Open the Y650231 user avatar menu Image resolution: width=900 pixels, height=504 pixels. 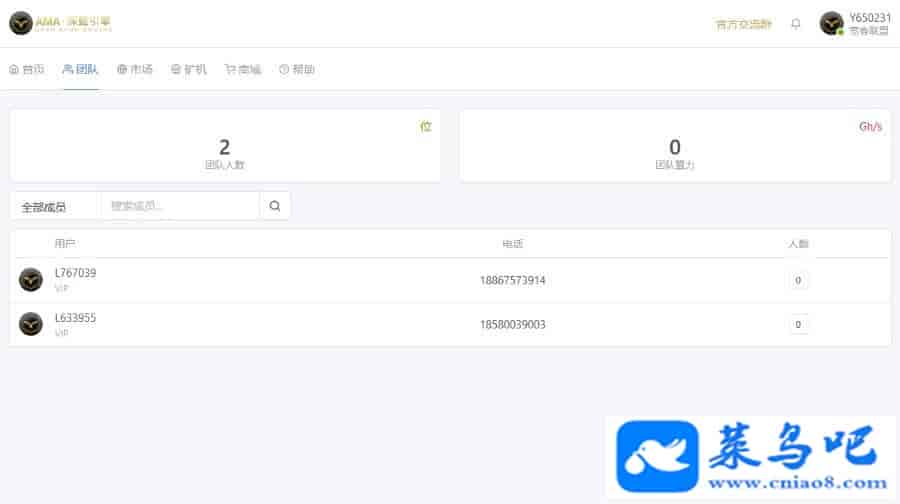831,24
